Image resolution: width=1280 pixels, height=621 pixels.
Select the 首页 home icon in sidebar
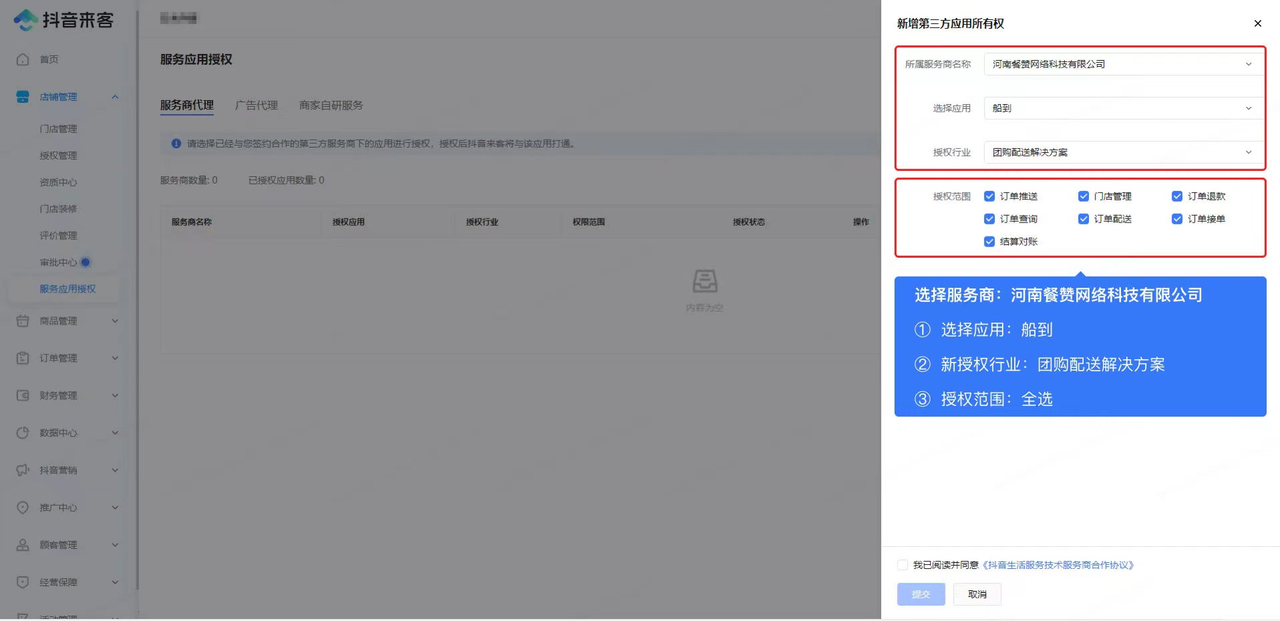click(x=23, y=60)
